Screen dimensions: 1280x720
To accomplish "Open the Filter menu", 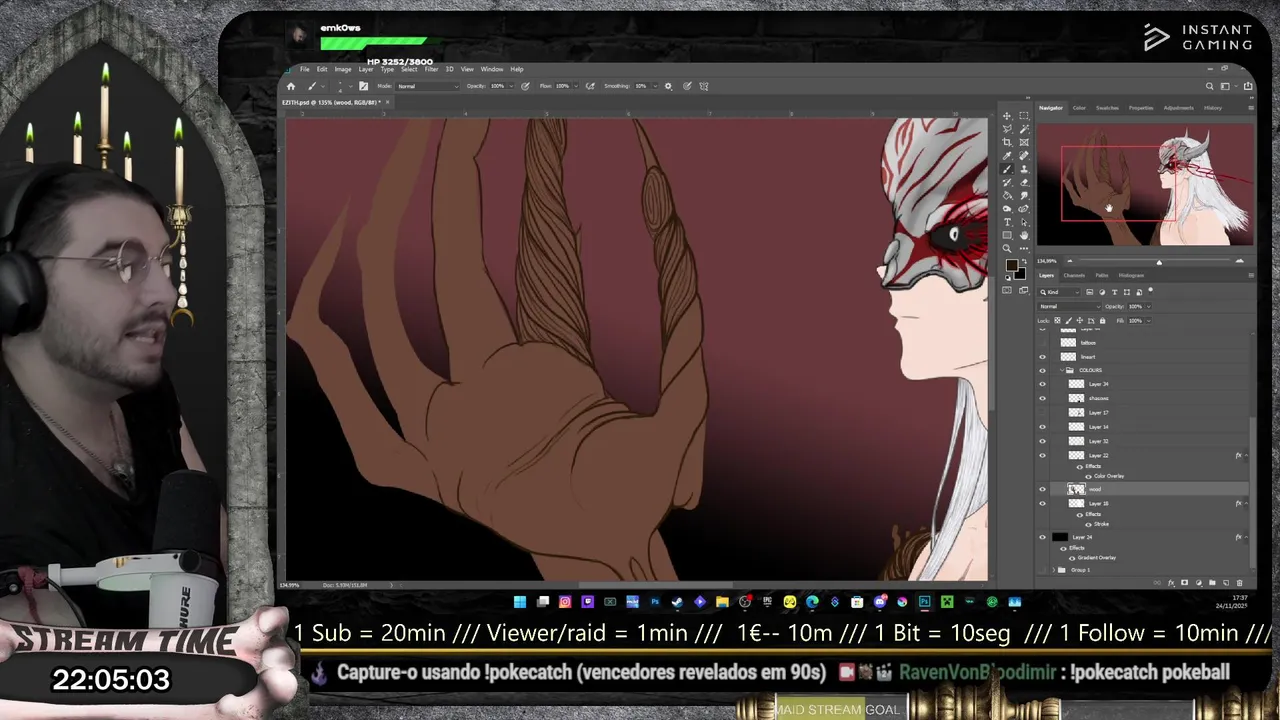I will pyautogui.click(x=431, y=69).
